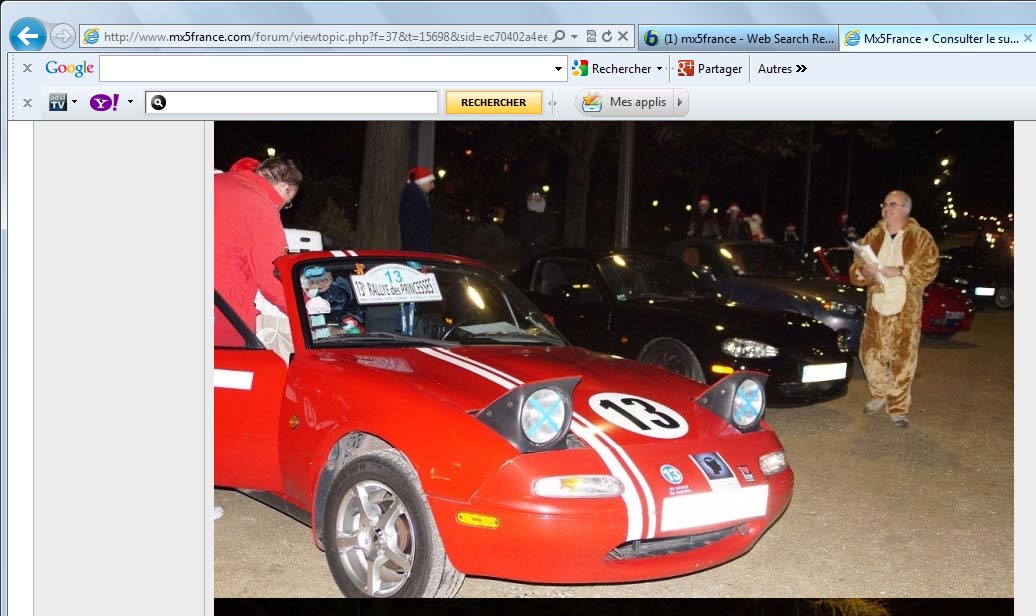Image resolution: width=1036 pixels, height=616 pixels.
Task: Open the Google search box history dropdown
Action: click(559, 69)
